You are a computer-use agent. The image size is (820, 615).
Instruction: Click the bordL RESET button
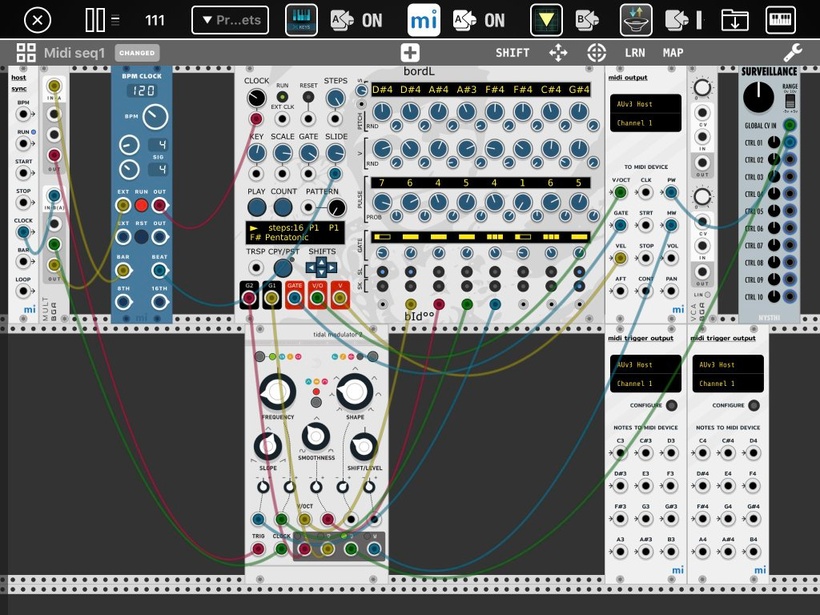[309, 97]
